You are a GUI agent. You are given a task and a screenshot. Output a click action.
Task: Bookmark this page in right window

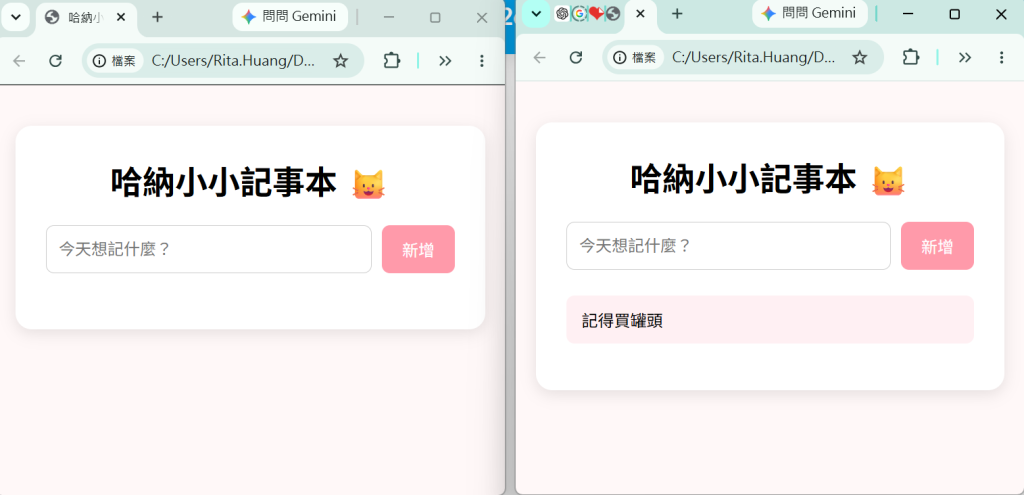(860, 57)
